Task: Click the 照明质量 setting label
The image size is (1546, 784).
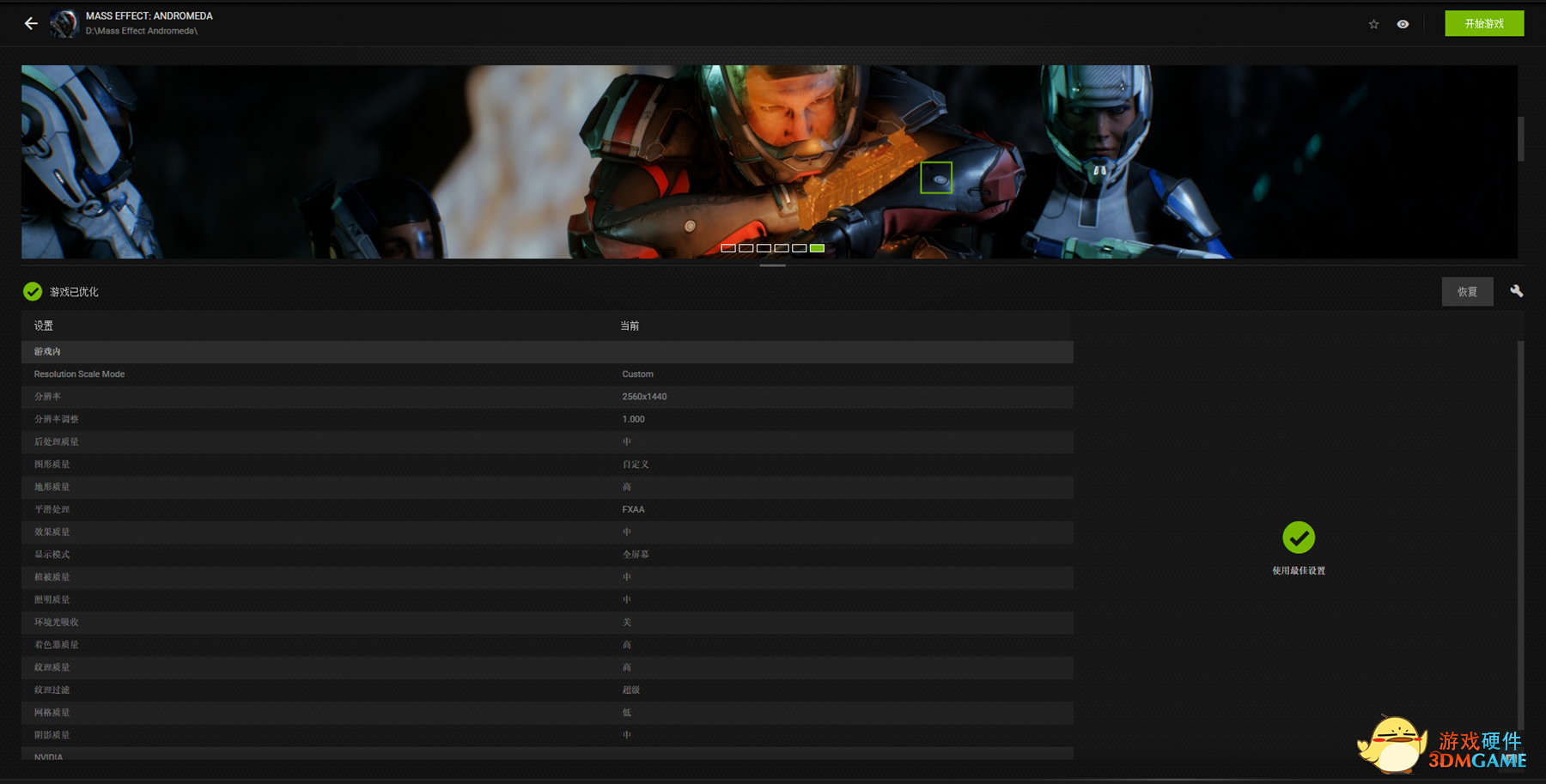Action: (x=52, y=599)
